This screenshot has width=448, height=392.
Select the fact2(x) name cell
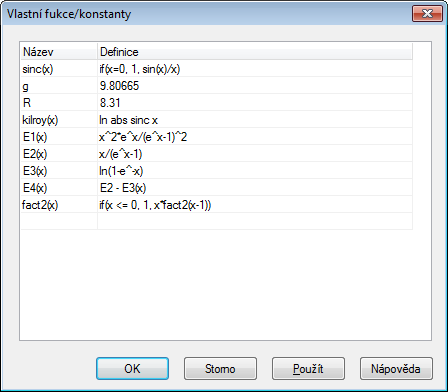pos(59,205)
